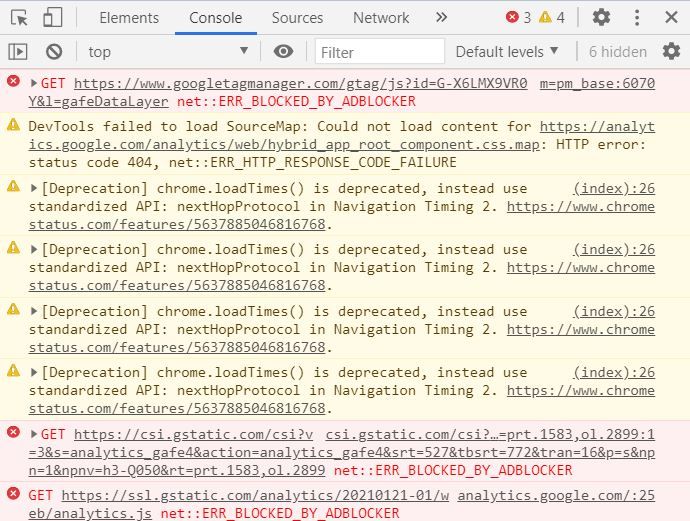Open the Default levels dropdown
Image resolution: width=690 pixels, height=521 pixels.
(507, 52)
